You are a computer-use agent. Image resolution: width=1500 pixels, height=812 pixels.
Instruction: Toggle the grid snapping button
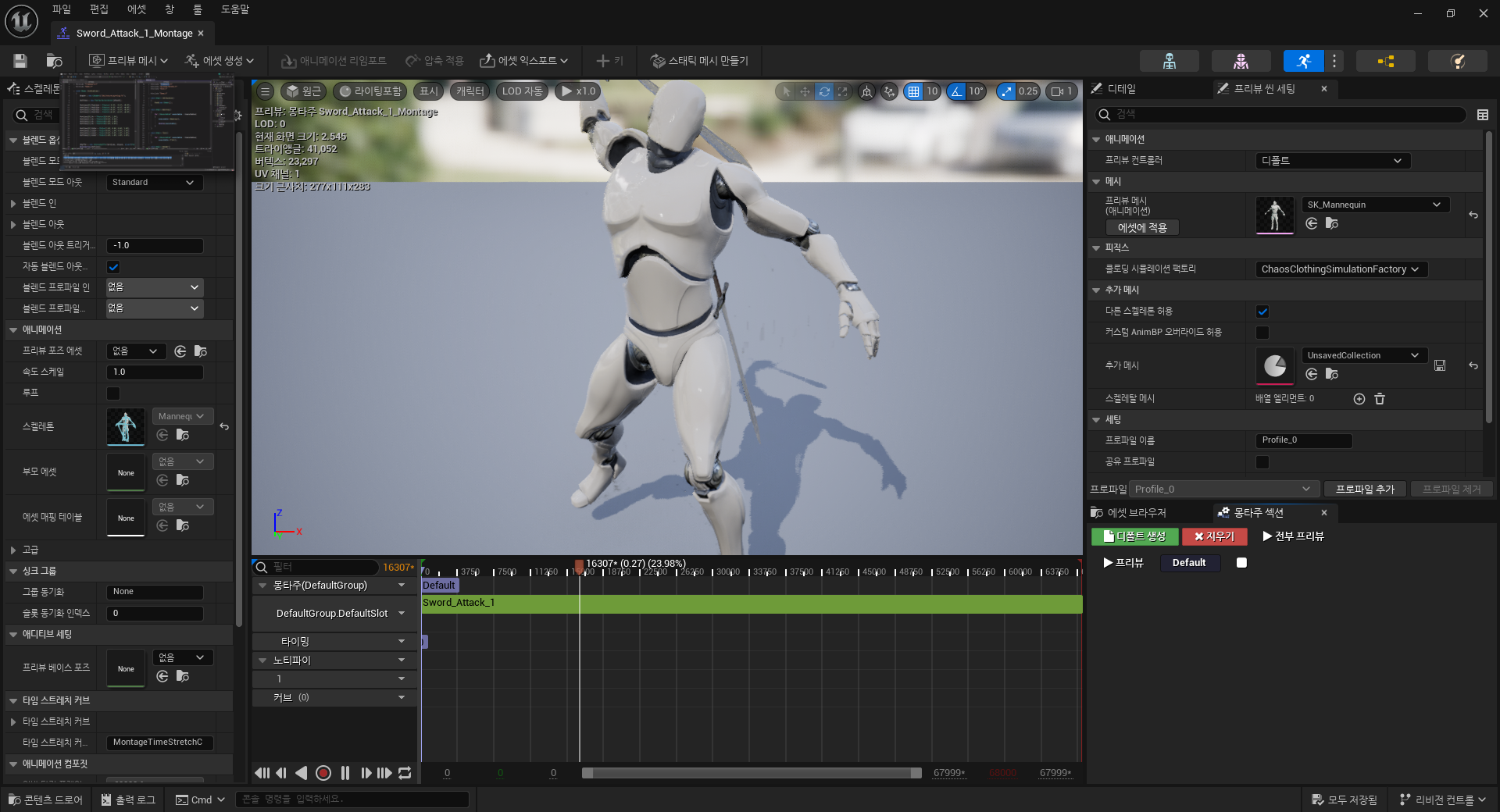point(912,91)
